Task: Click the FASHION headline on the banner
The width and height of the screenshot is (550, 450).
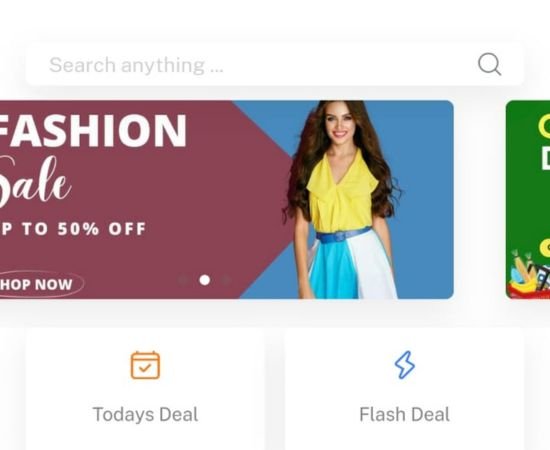Action: coord(93,130)
